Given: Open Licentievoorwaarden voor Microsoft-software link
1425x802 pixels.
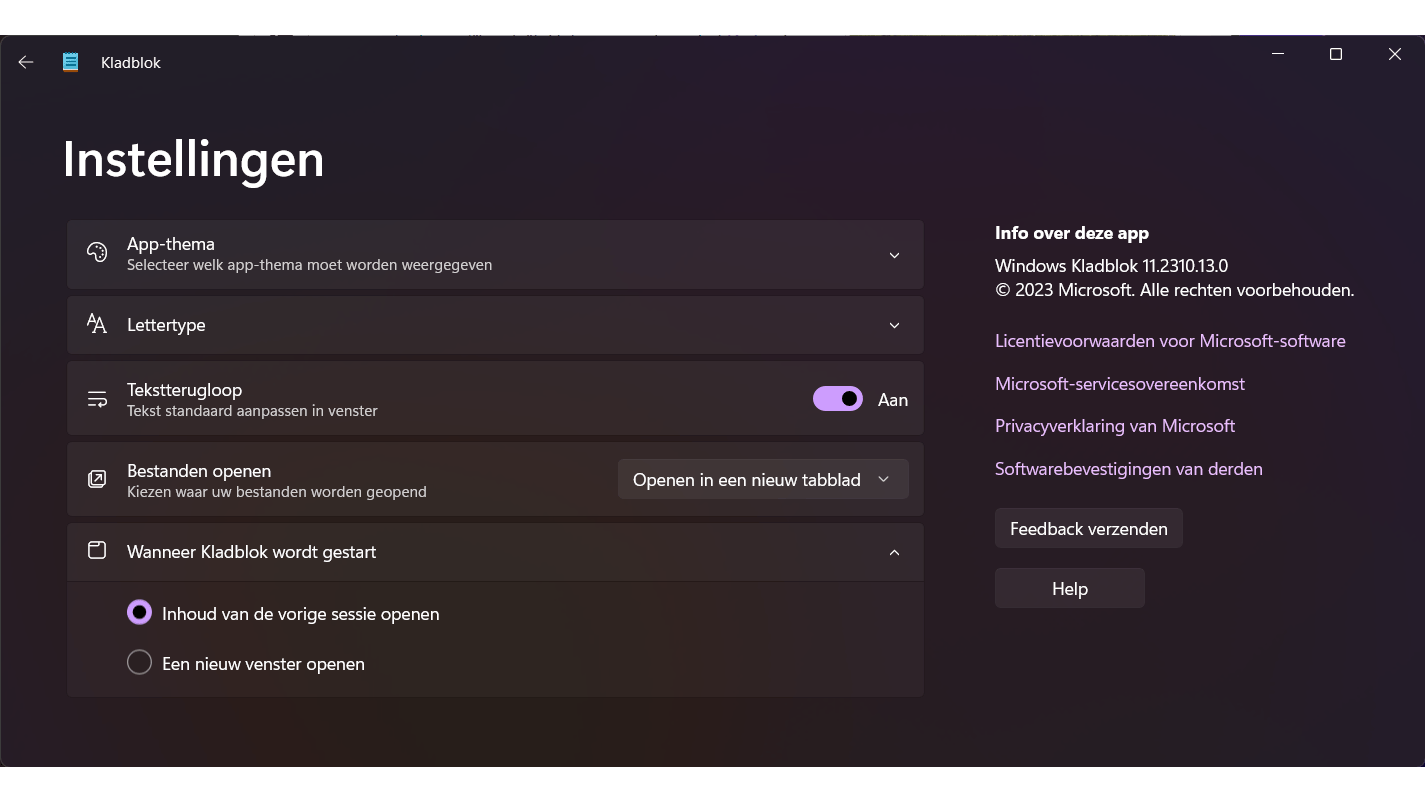Looking at the screenshot, I should (1170, 341).
